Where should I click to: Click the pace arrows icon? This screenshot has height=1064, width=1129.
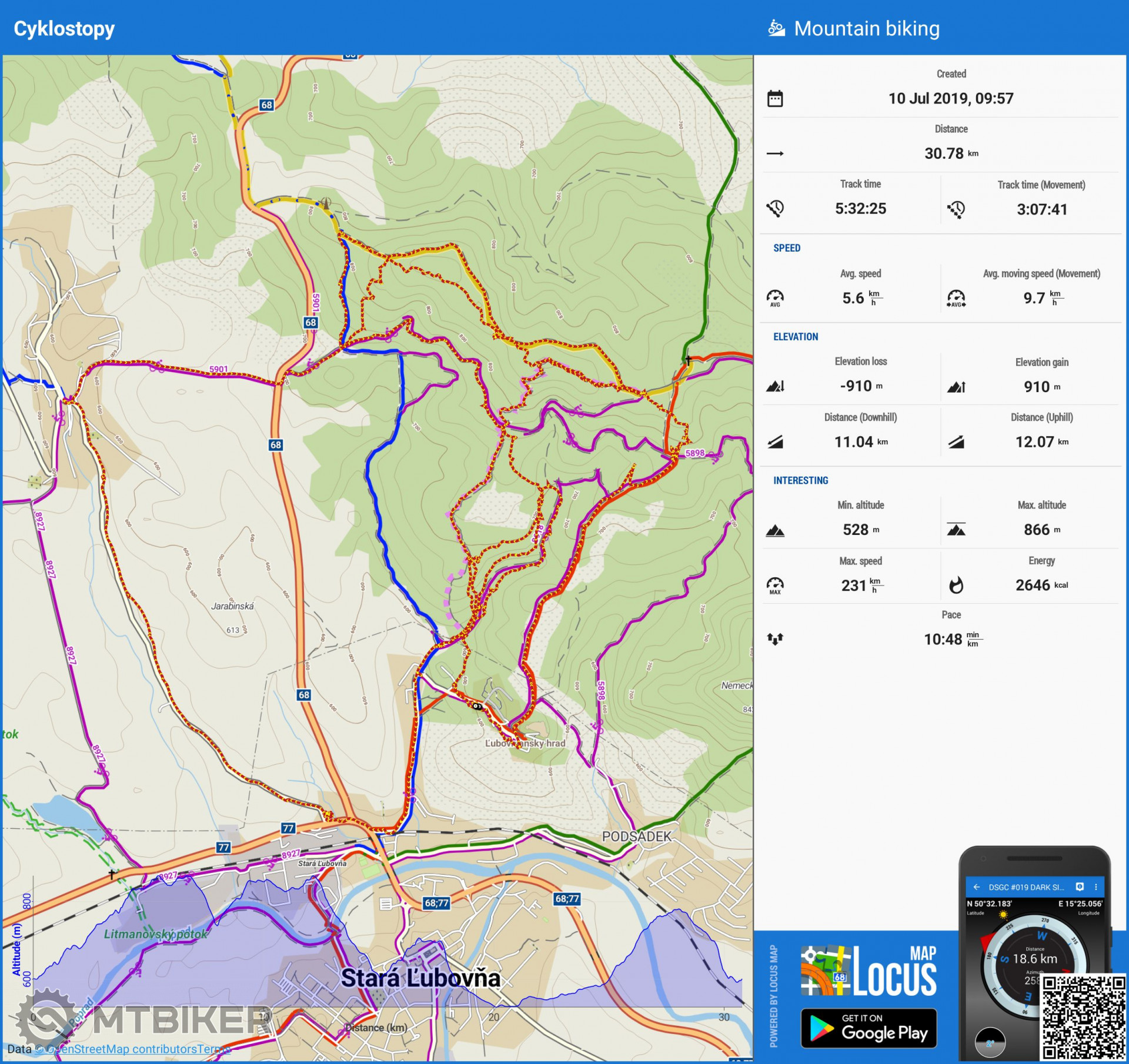coord(775,639)
